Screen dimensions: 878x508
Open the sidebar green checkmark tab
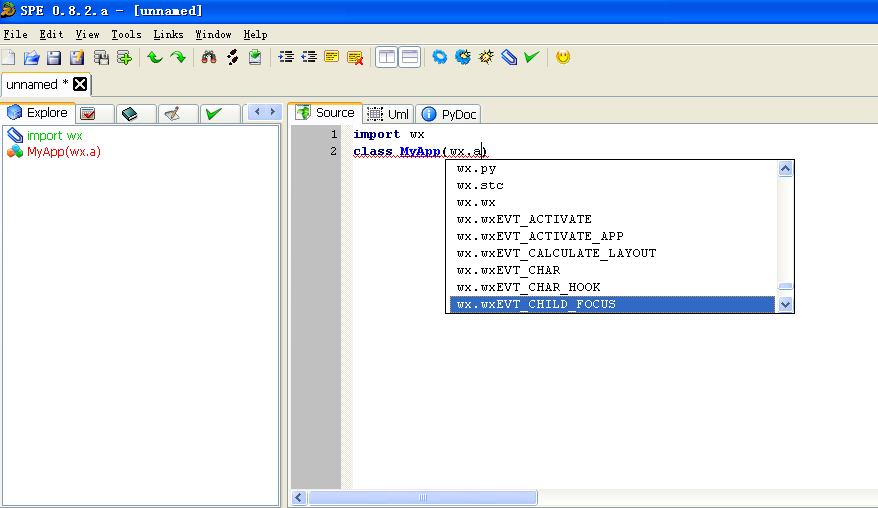pos(220,114)
